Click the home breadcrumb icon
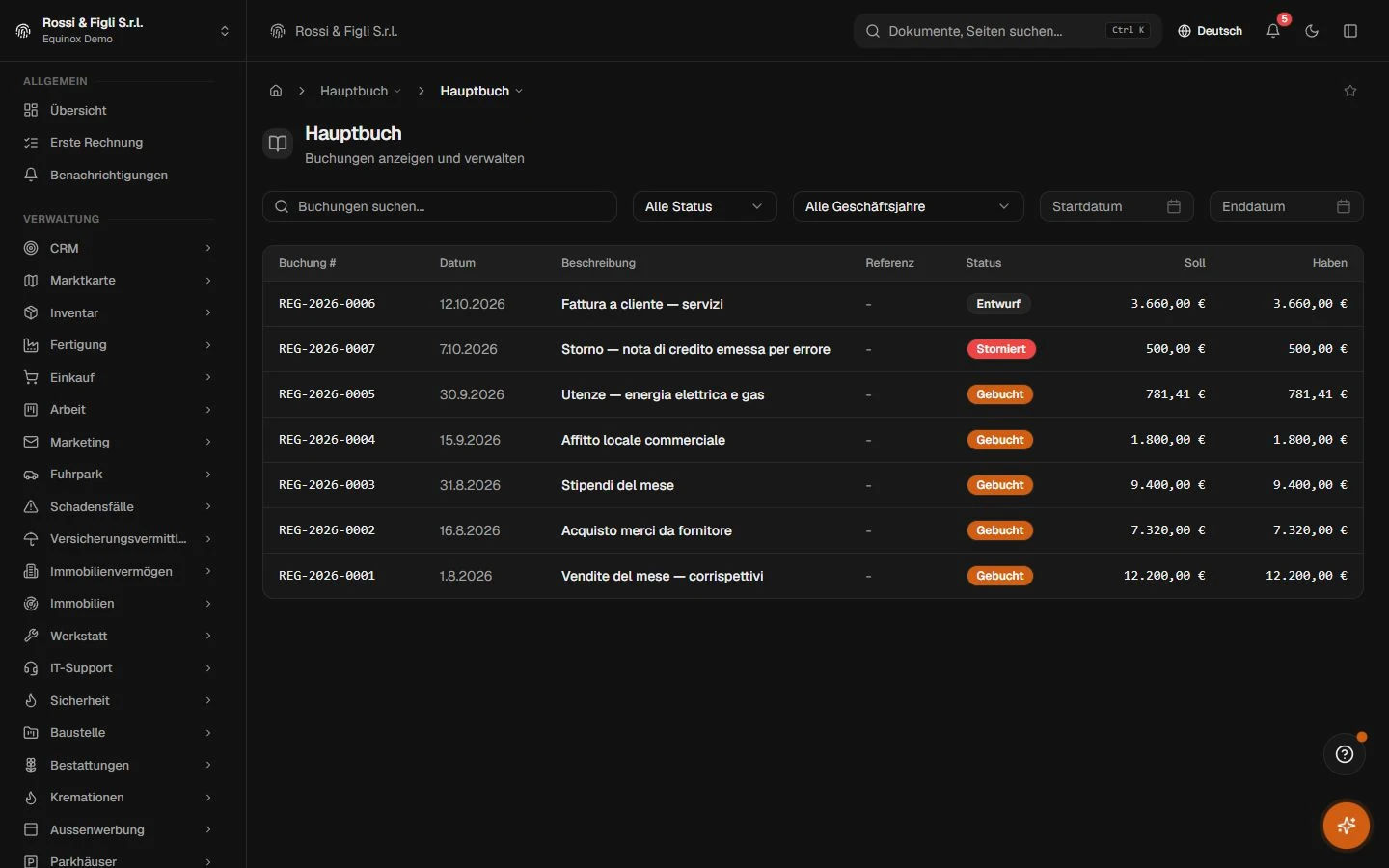Viewport: 1389px width, 868px height. (276, 91)
